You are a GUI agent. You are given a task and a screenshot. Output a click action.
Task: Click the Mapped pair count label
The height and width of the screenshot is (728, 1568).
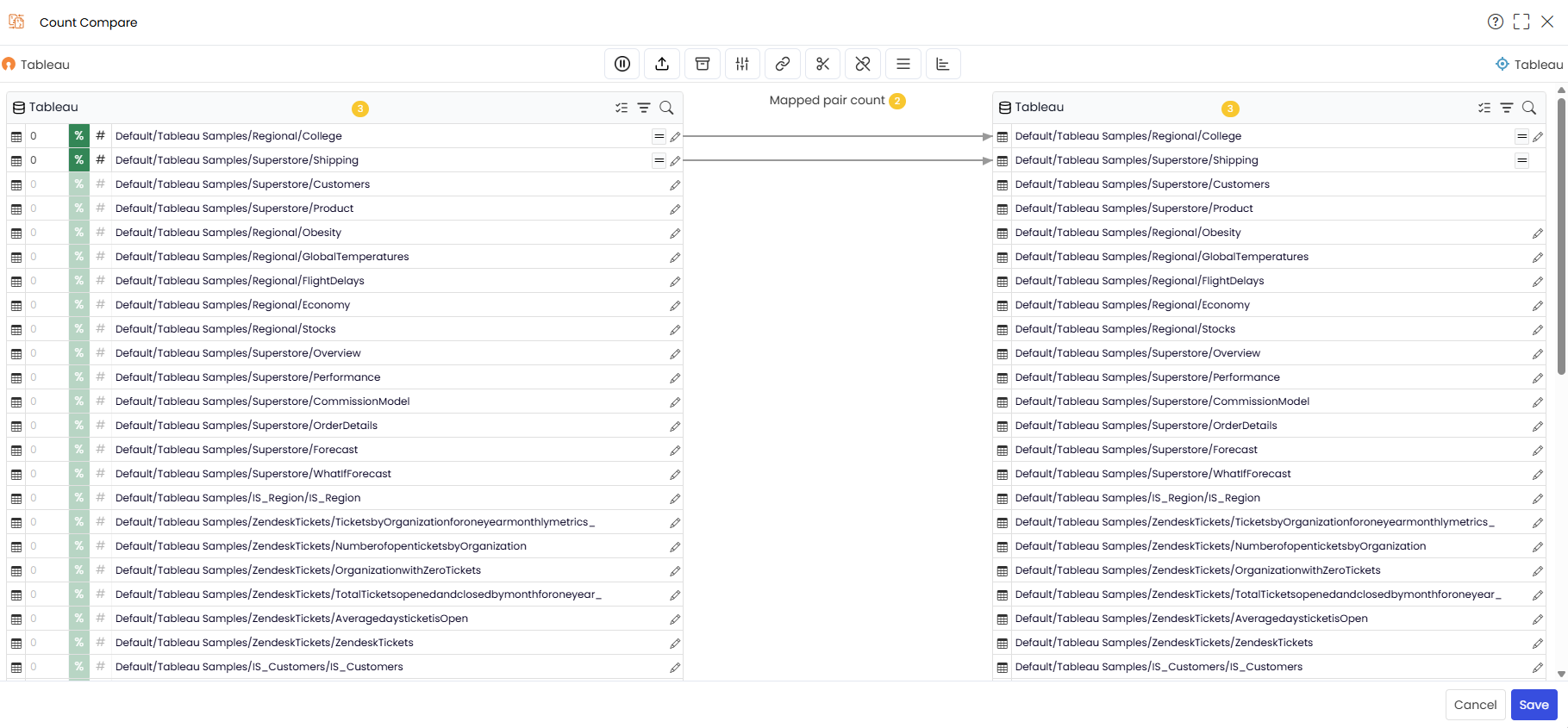tap(827, 101)
